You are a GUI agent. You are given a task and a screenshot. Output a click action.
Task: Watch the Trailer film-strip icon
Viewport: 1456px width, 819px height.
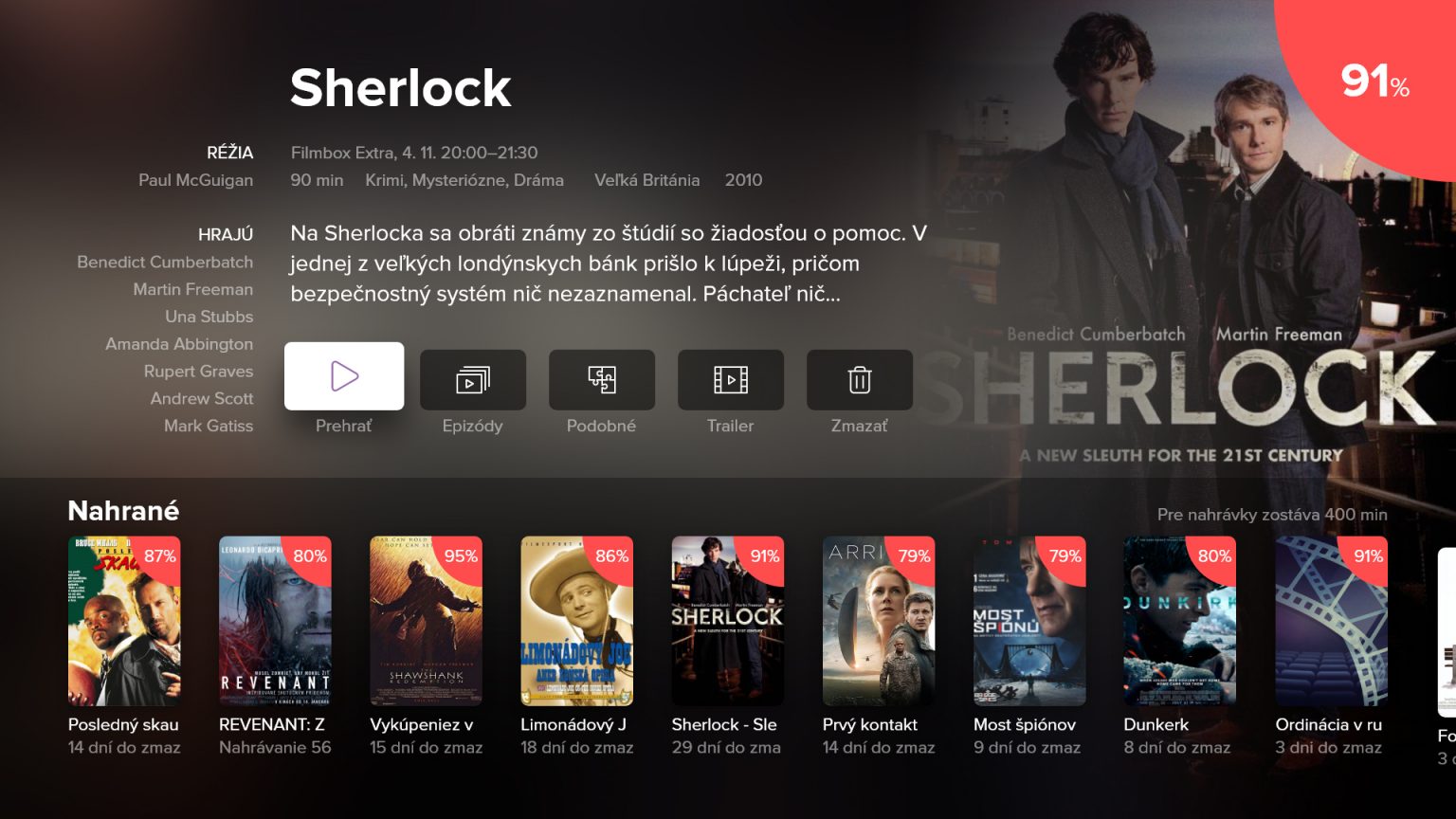[x=731, y=380]
